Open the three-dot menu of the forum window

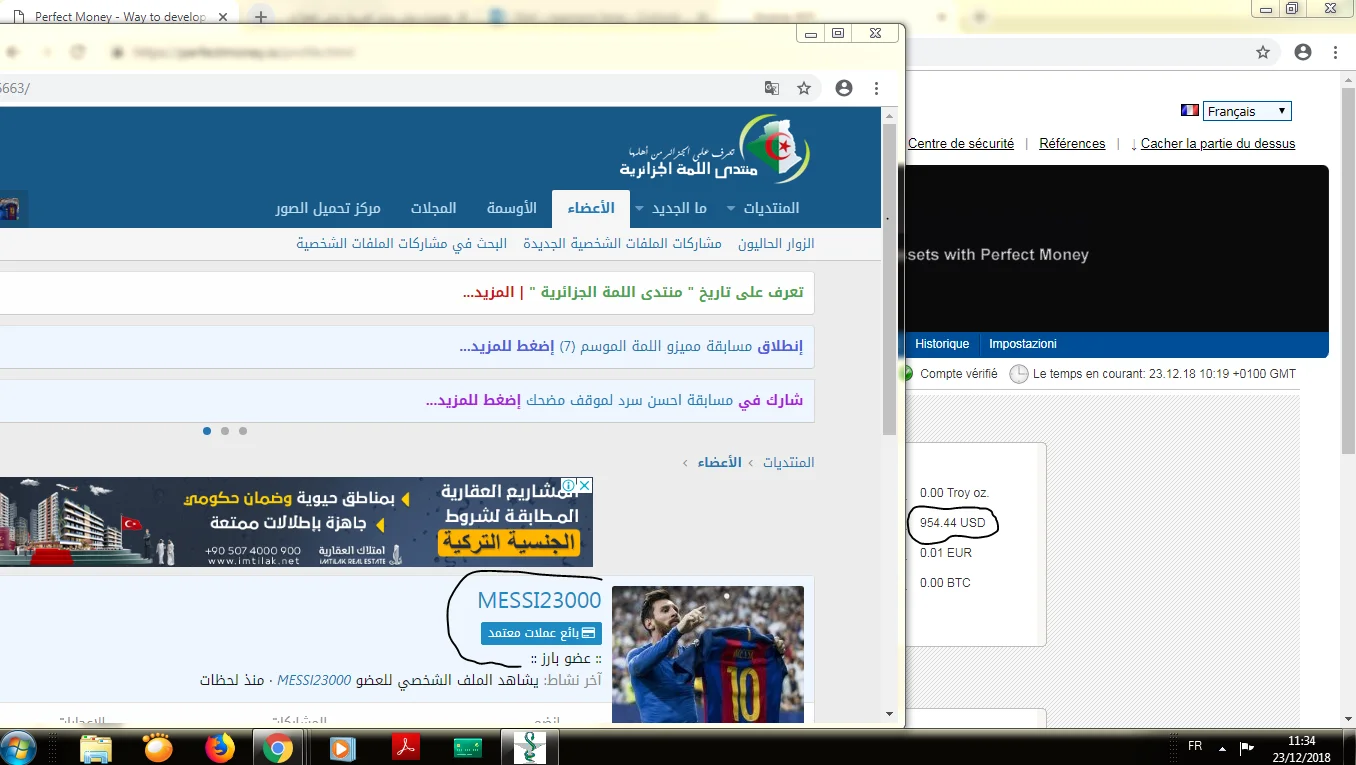point(877,88)
